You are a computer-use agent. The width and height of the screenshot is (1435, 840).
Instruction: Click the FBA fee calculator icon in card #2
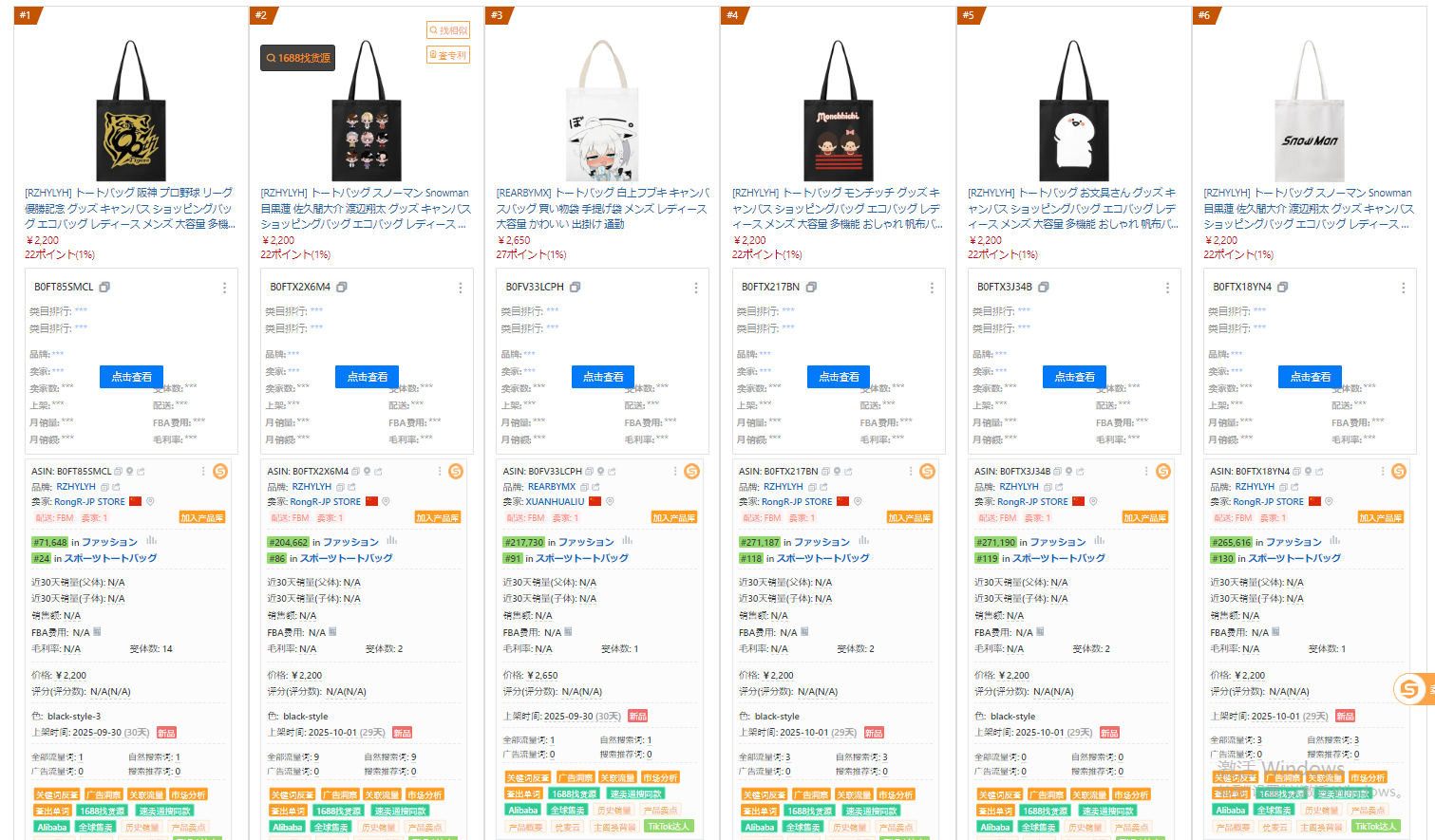(x=333, y=631)
